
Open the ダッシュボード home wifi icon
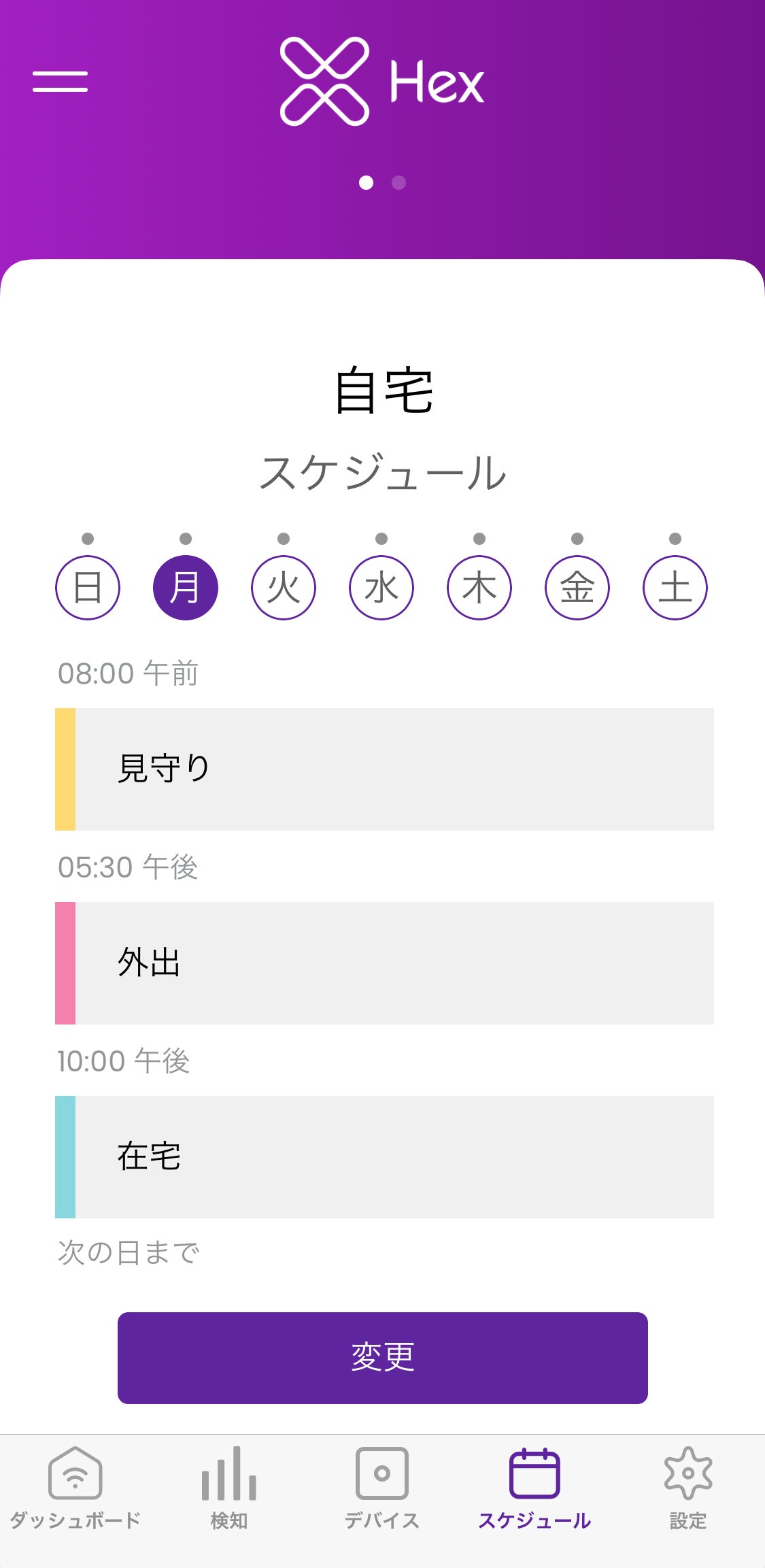tap(75, 1473)
